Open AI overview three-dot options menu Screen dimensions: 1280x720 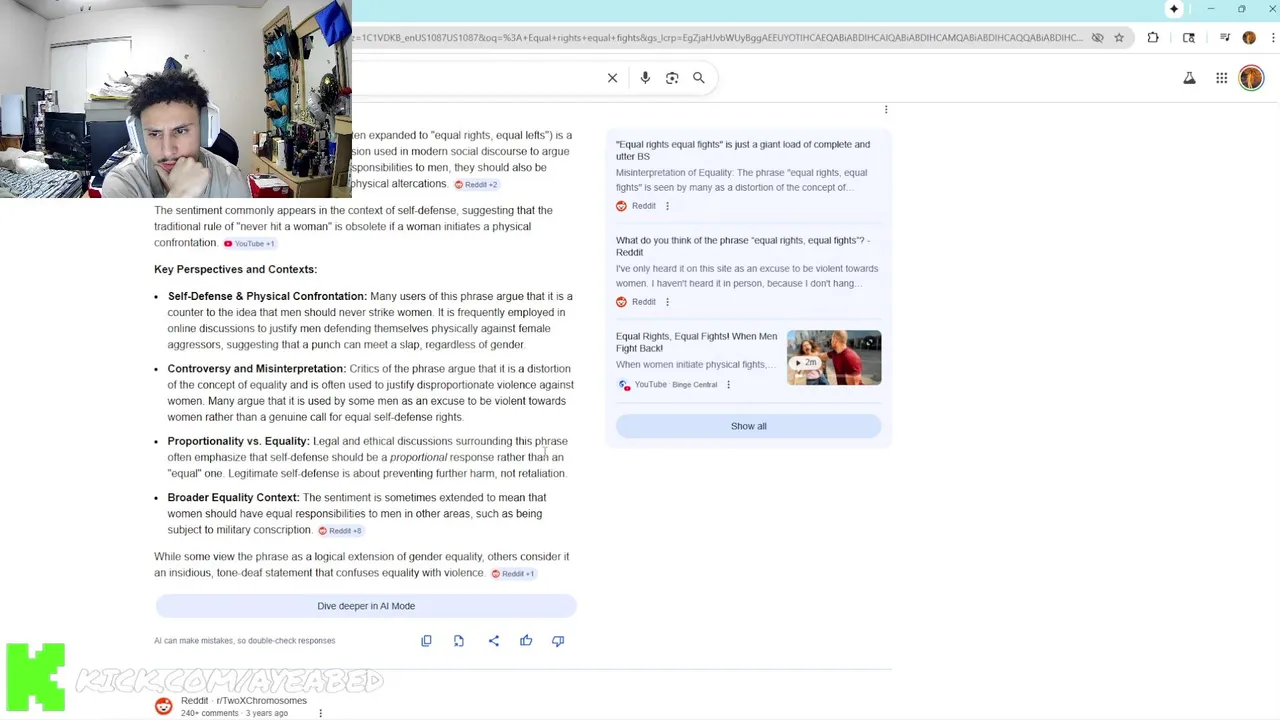886,109
